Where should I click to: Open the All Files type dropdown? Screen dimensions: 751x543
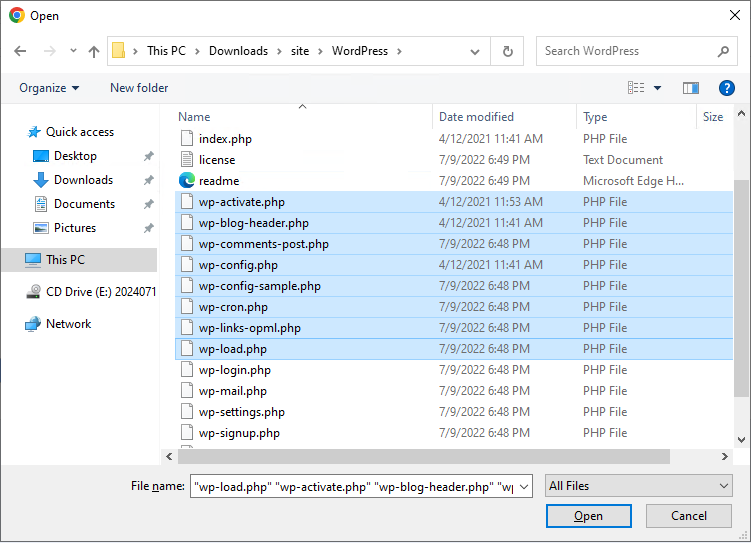(x=638, y=486)
